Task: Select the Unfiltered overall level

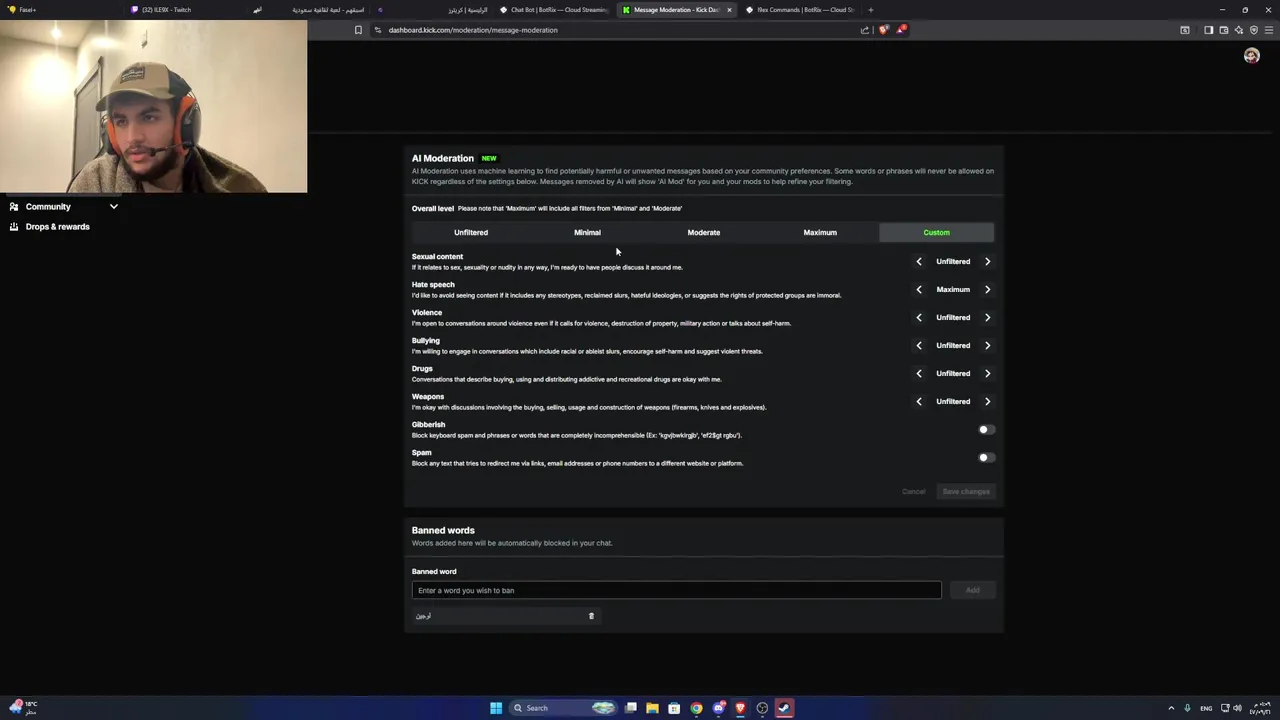Action: (470, 233)
